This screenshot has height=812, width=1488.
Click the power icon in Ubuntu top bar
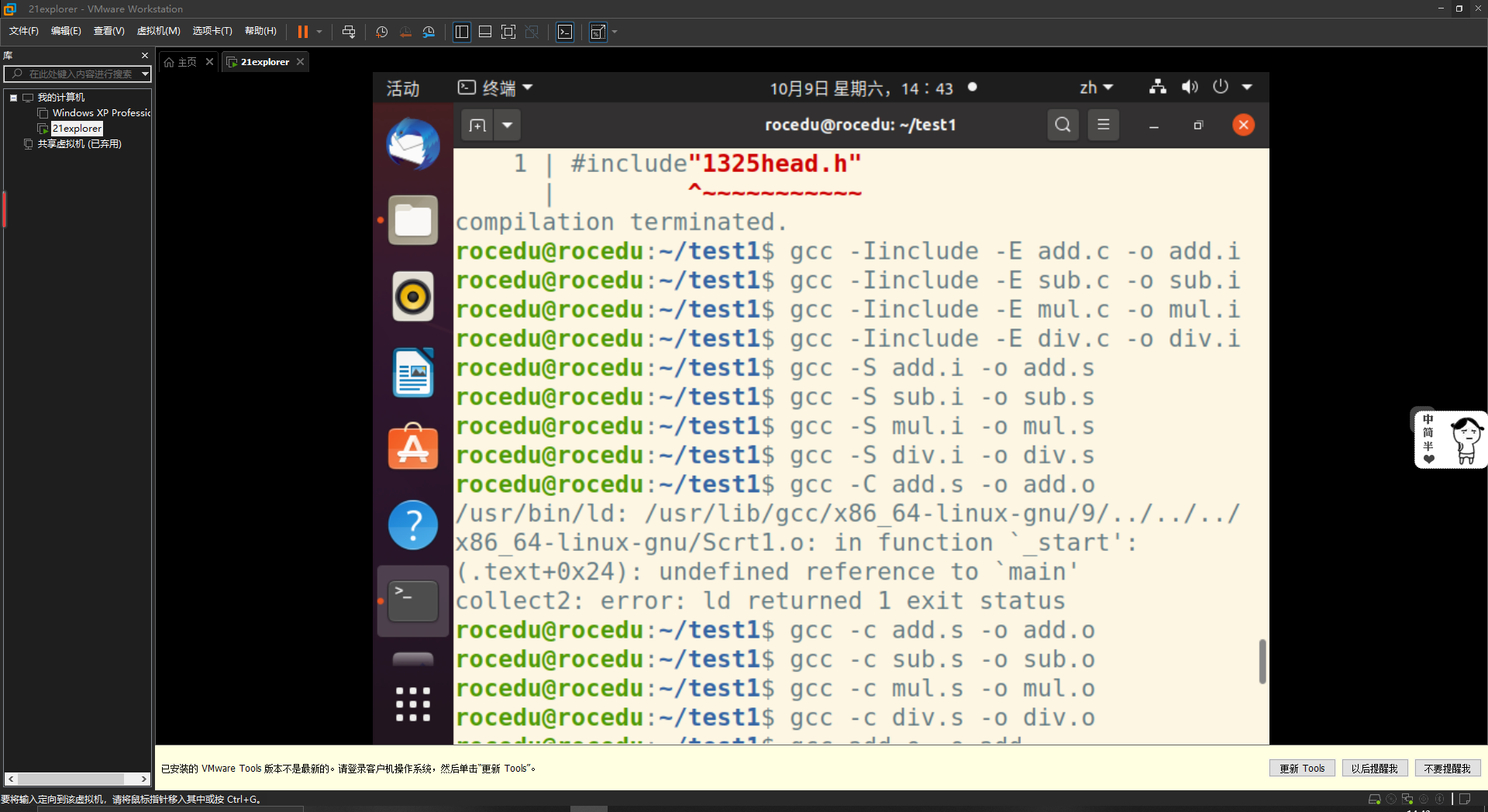(x=1221, y=87)
